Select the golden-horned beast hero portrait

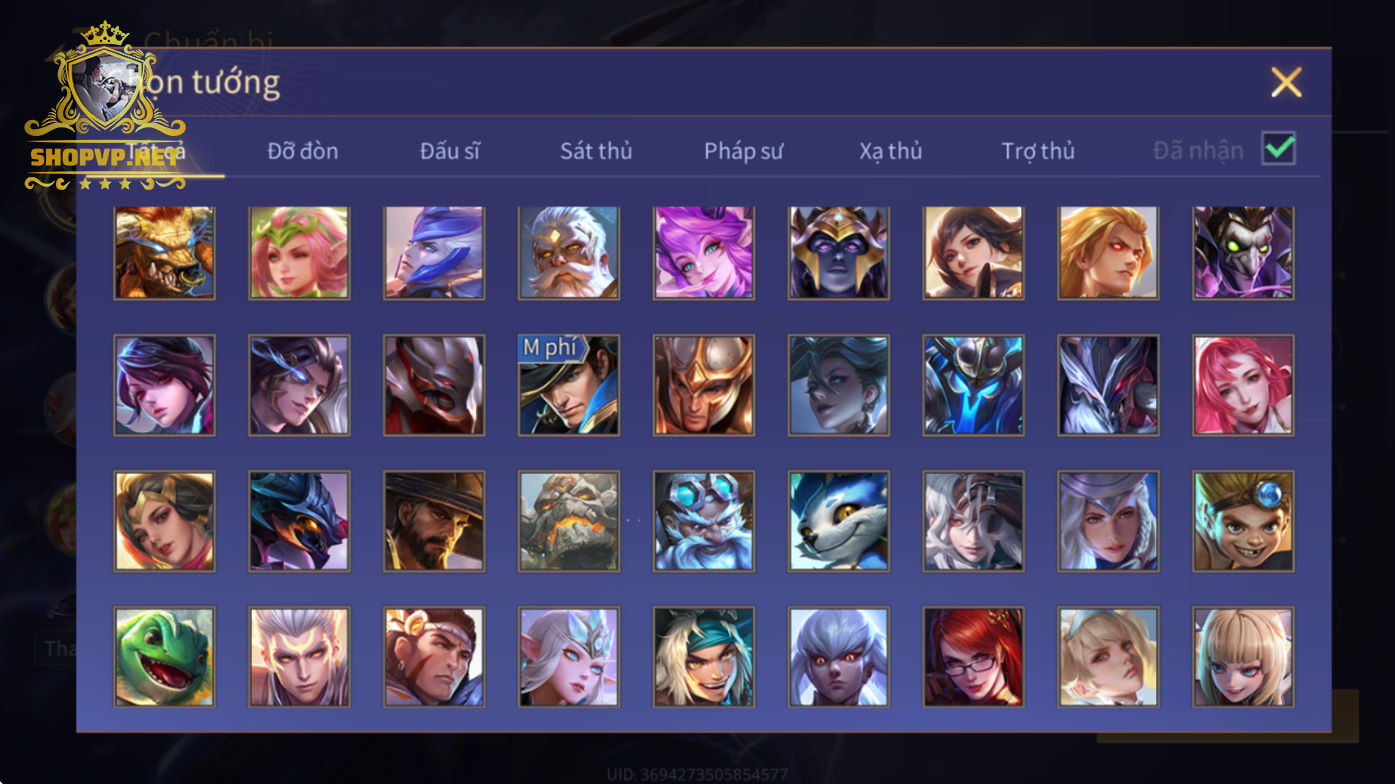(164, 252)
